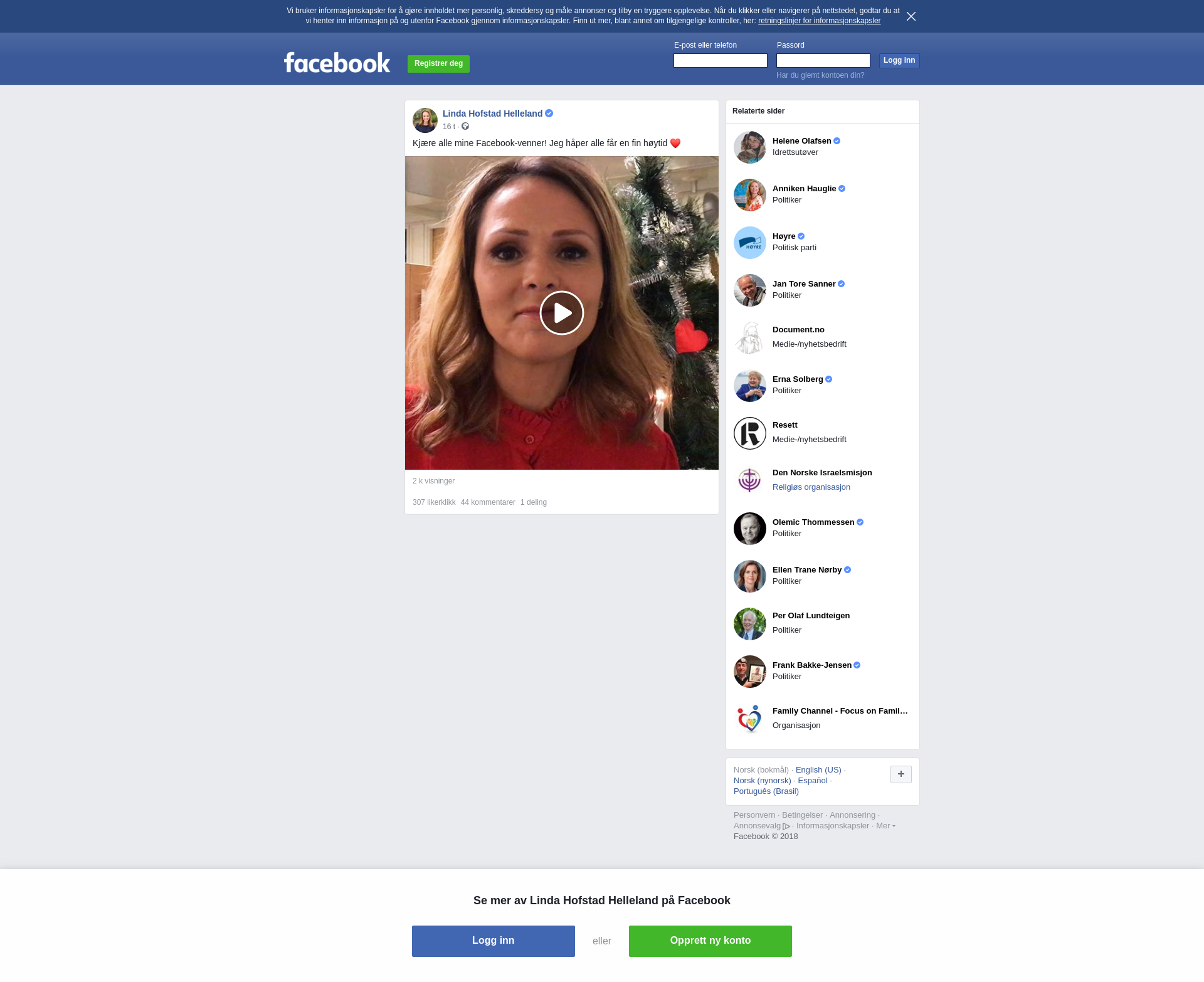The image size is (1204, 982).
Task: Open the Linda Hofstad Helleland name link
Action: point(492,114)
